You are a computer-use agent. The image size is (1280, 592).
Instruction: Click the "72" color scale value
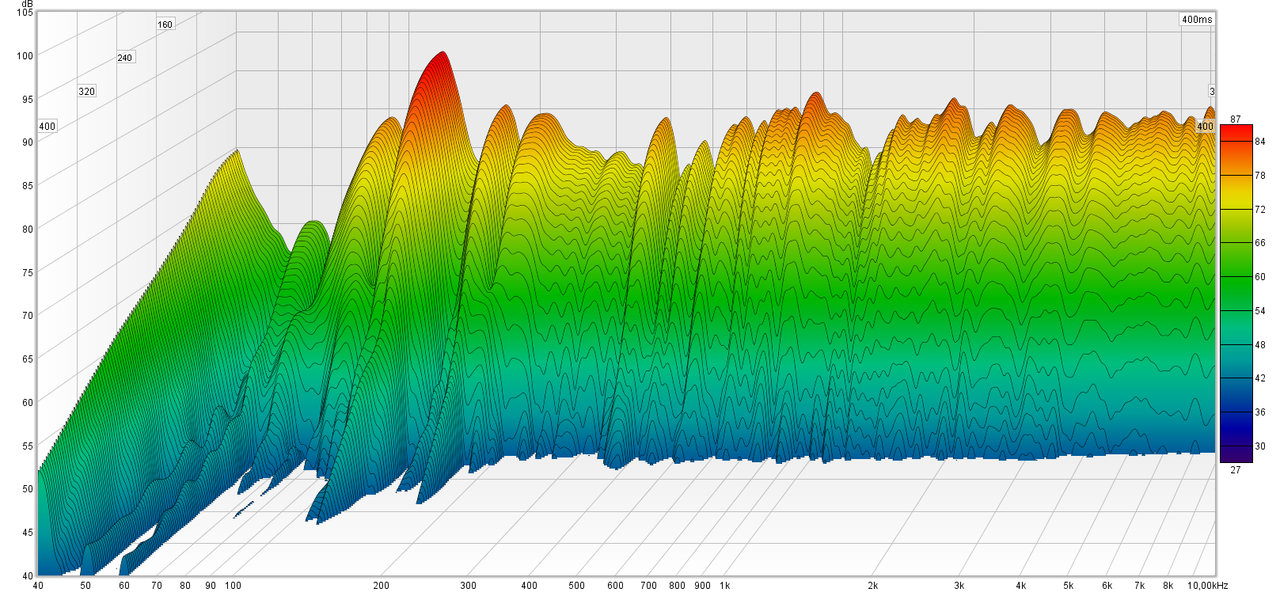(1260, 209)
